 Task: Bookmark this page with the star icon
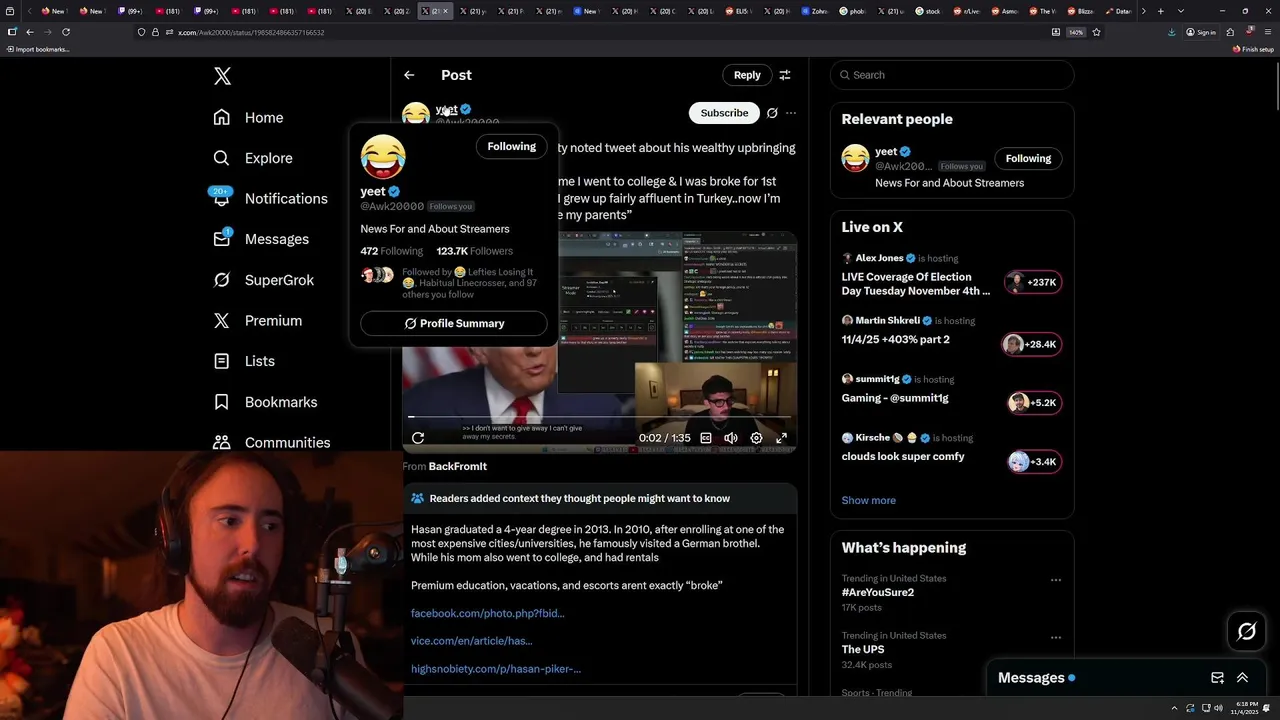(1096, 32)
